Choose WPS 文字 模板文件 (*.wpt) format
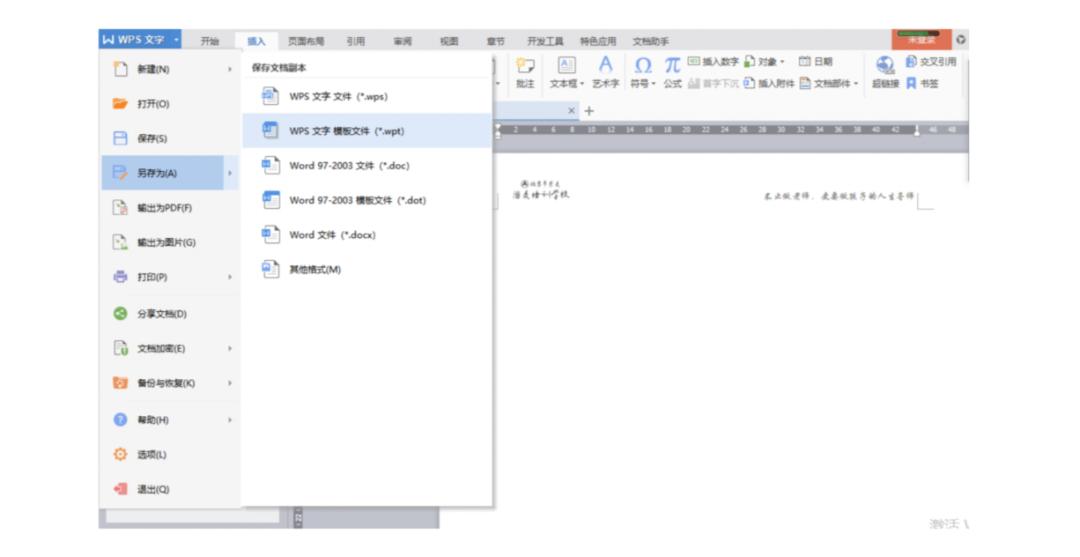This screenshot has width=1080, height=557. tap(367, 131)
